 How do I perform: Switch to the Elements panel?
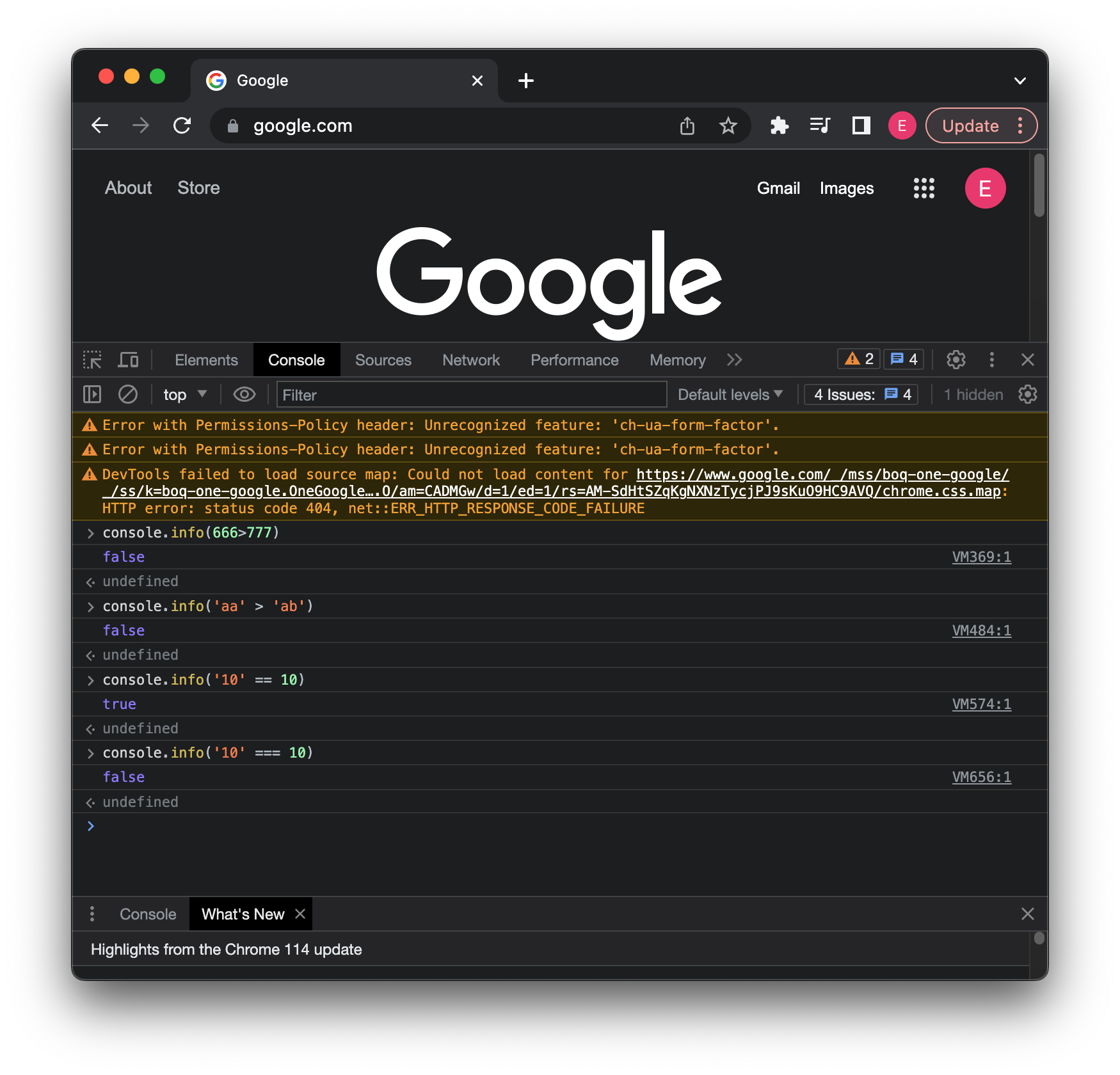point(206,360)
